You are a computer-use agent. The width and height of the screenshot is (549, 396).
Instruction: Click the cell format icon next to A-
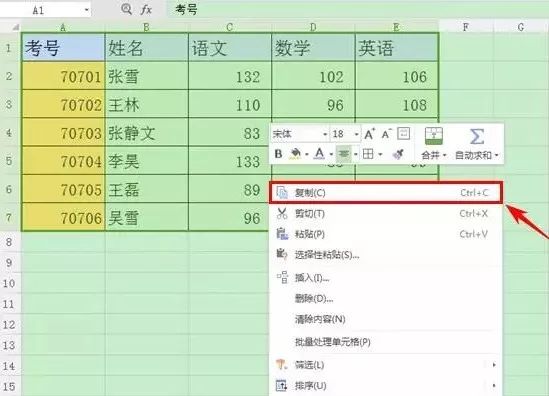click(404, 133)
